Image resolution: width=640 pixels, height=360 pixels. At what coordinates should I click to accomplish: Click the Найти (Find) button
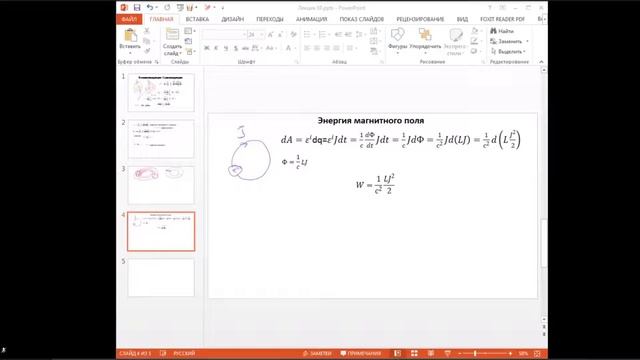point(502,31)
